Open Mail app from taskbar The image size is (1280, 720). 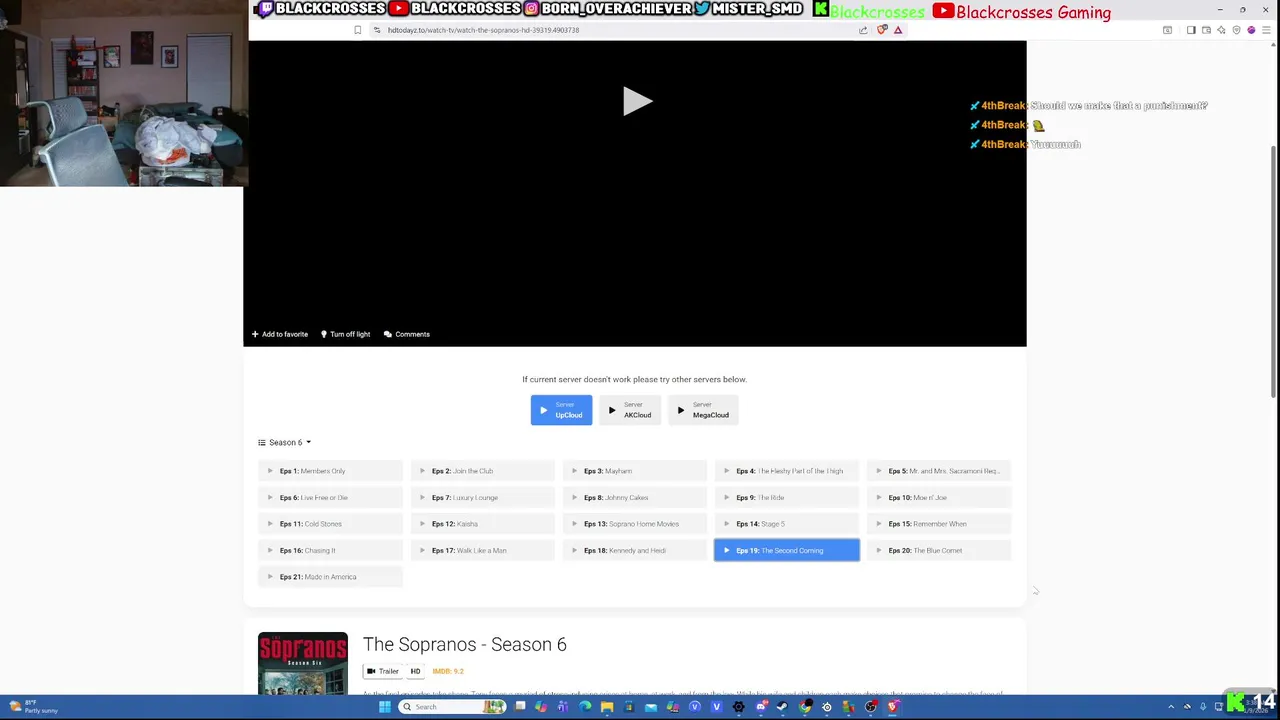point(651,707)
